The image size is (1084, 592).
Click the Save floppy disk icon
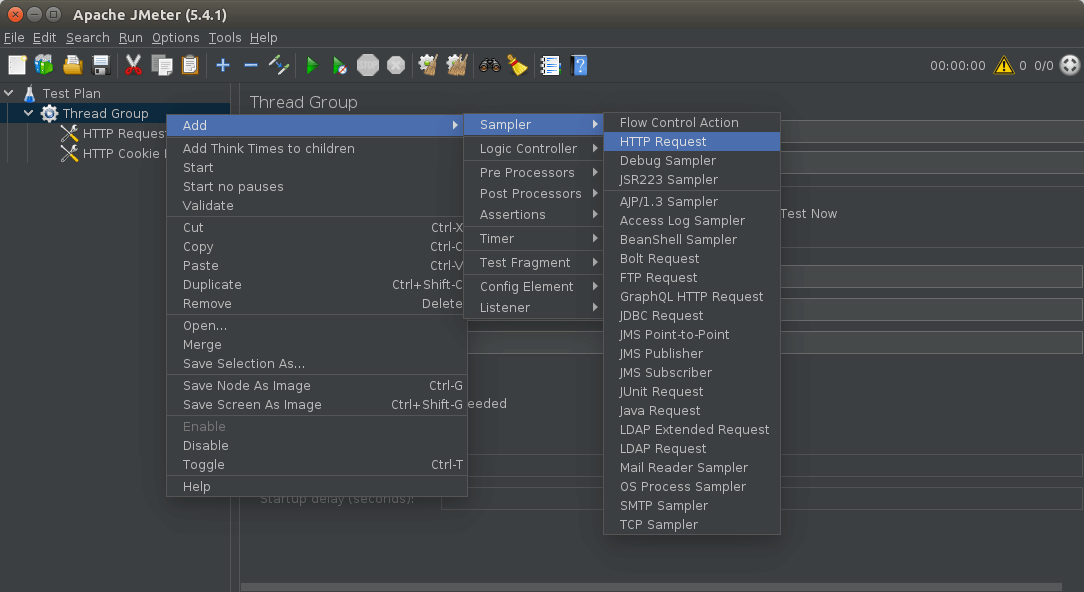coord(101,65)
